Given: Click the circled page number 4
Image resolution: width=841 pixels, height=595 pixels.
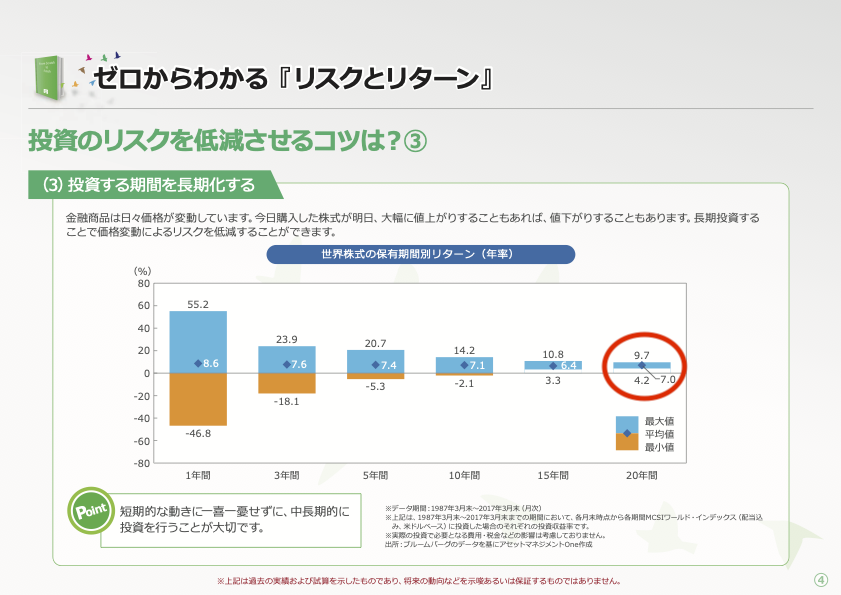Looking at the screenshot, I should [x=821, y=580].
